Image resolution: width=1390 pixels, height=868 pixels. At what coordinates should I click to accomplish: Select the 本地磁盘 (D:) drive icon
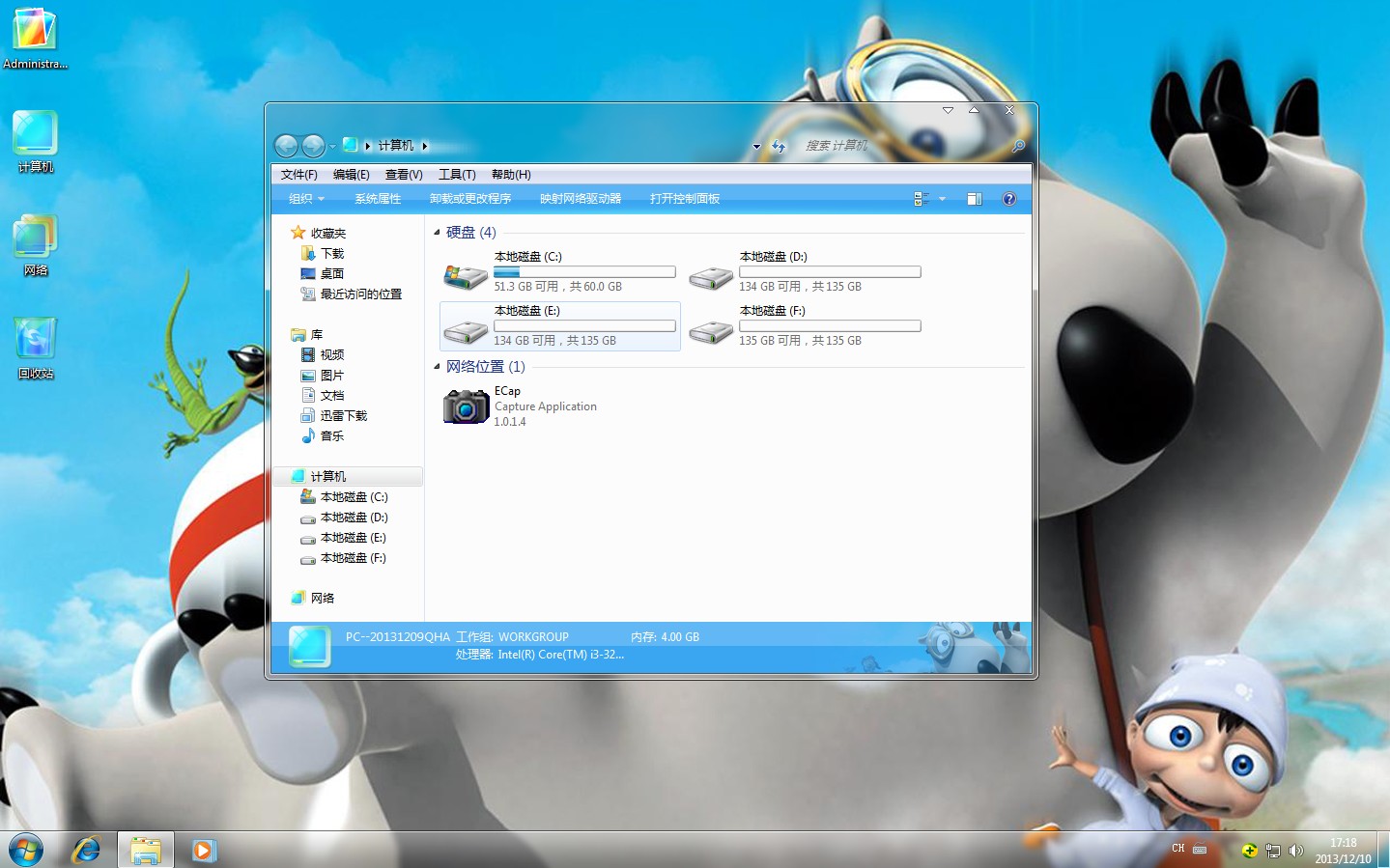coord(711,278)
